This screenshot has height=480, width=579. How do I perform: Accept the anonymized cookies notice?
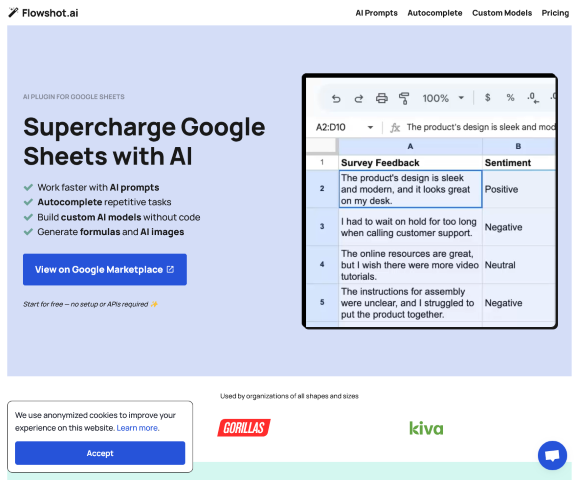point(100,453)
